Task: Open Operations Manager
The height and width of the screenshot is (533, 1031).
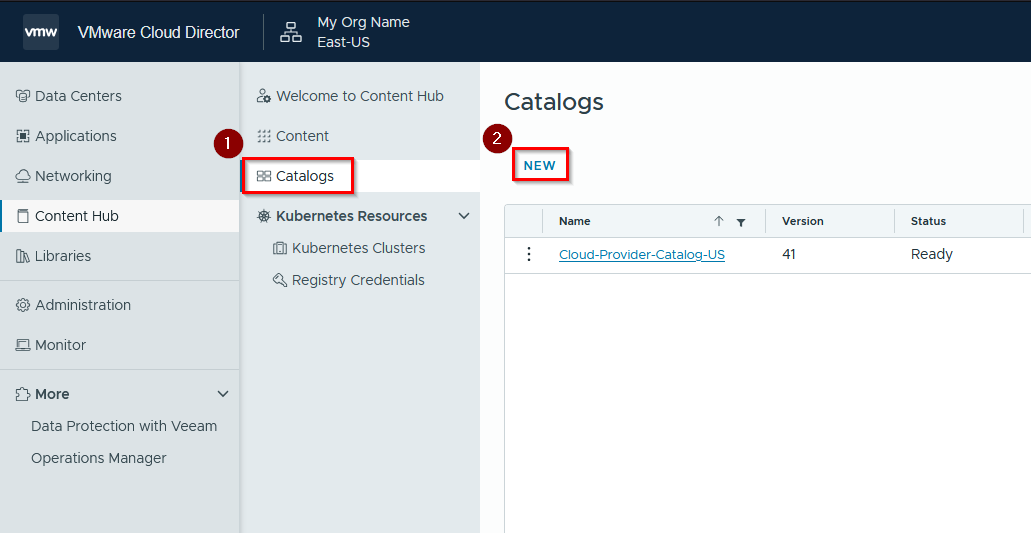Action: [99, 459]
